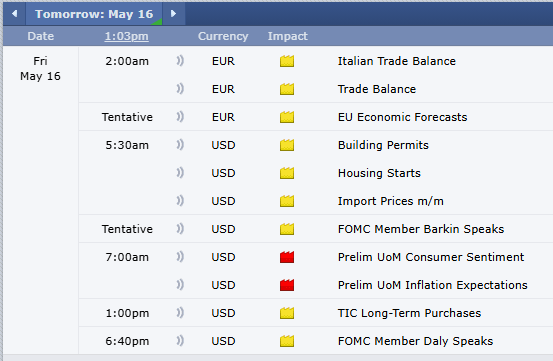Viewport: 553px width, 361px height.
Task: Toggle sound alert for Prelim UoM Consumer Sentiment
Action: (180, 257)
